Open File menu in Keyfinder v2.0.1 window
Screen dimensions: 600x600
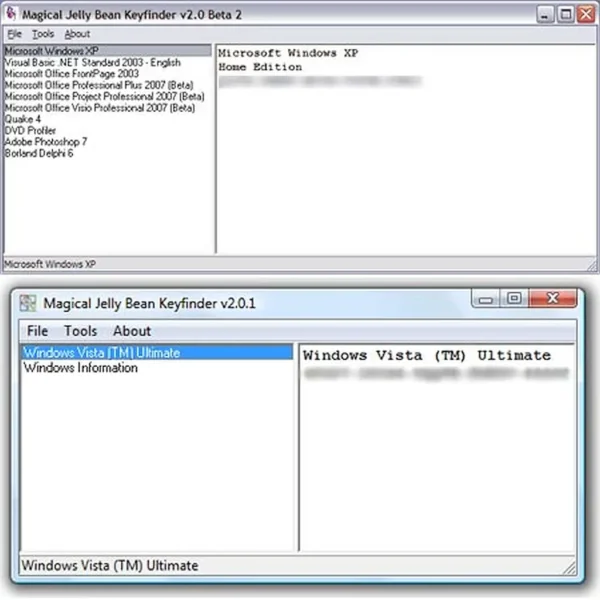(x=38, y=331)
